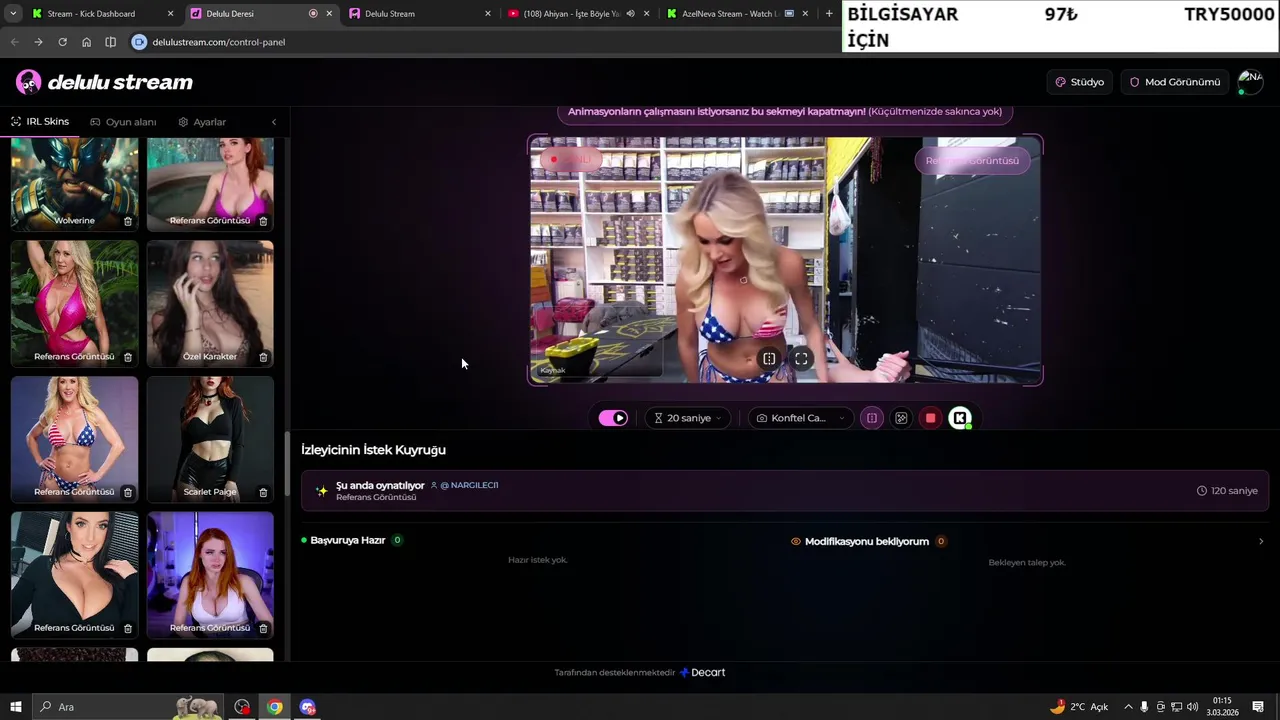Click the Başvuruya Hazır section header

pyautogui.click(x=347, y=540)
